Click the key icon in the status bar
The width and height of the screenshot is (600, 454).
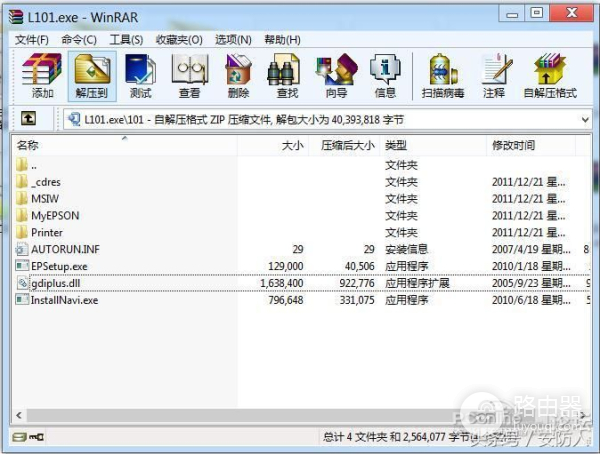pos(37,437)
